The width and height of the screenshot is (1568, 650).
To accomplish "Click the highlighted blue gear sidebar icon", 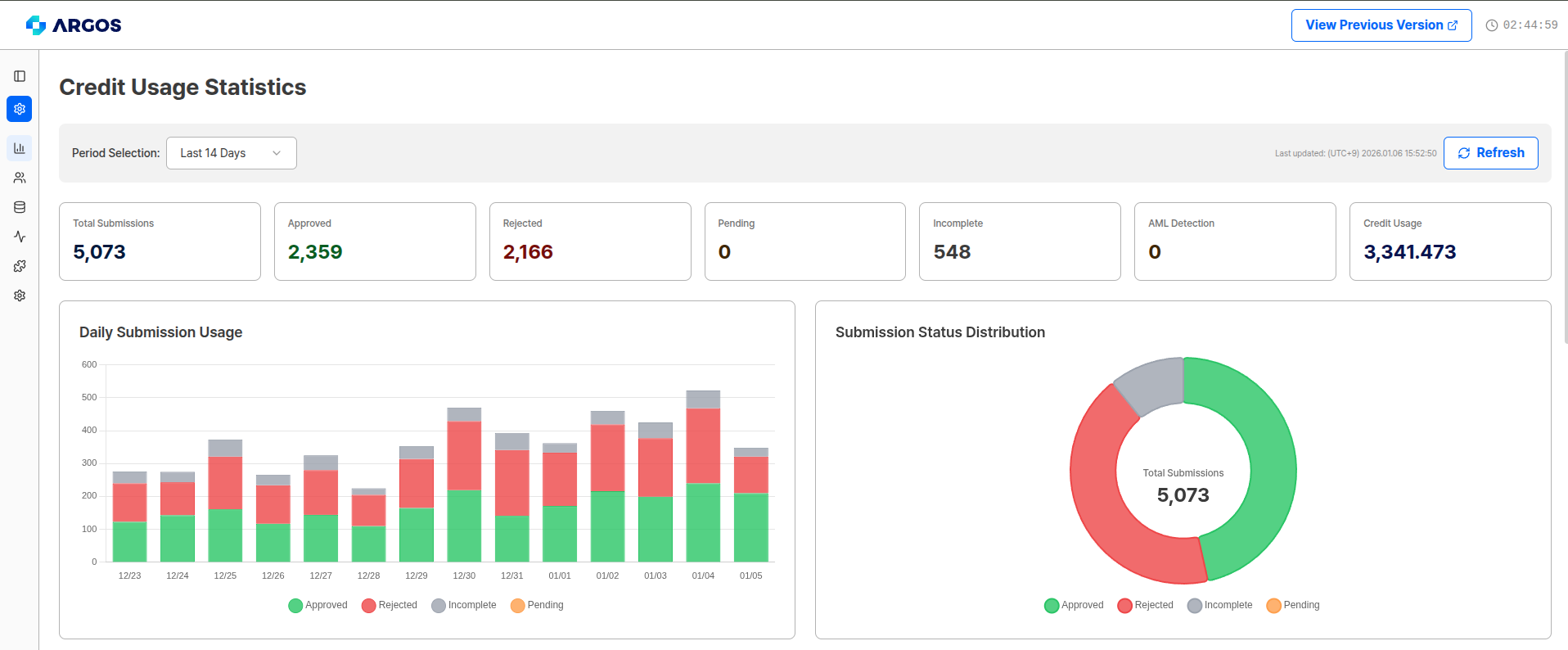I will 20,109.
